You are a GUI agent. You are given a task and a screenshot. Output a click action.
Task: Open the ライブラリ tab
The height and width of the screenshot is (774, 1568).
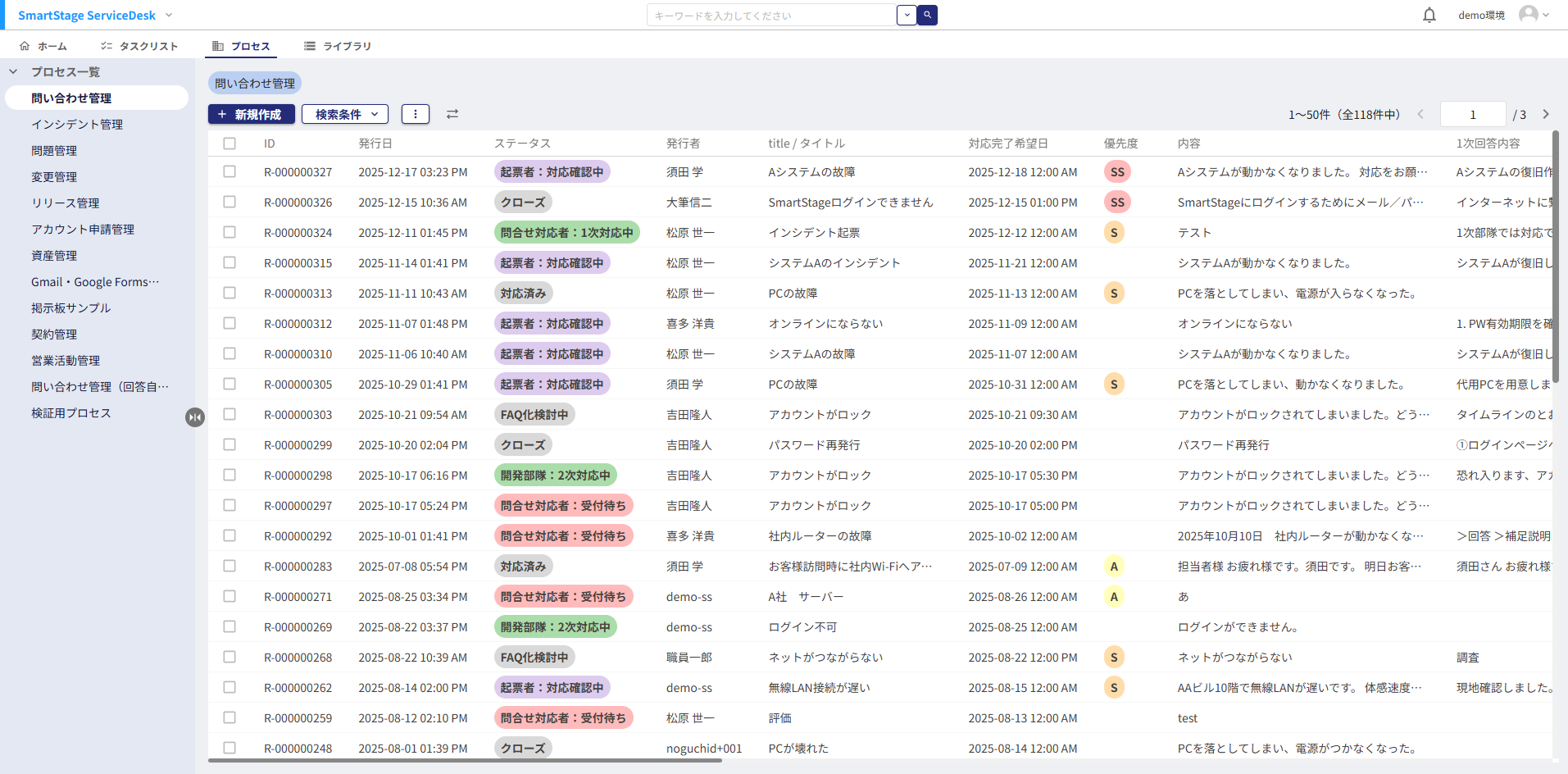tap(338, 46)
